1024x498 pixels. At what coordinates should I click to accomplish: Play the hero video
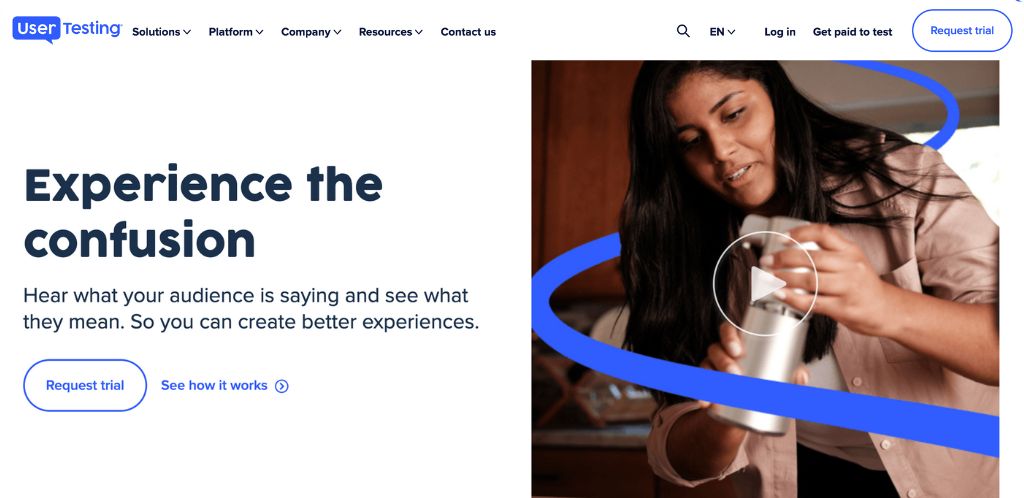click(765, 284)
